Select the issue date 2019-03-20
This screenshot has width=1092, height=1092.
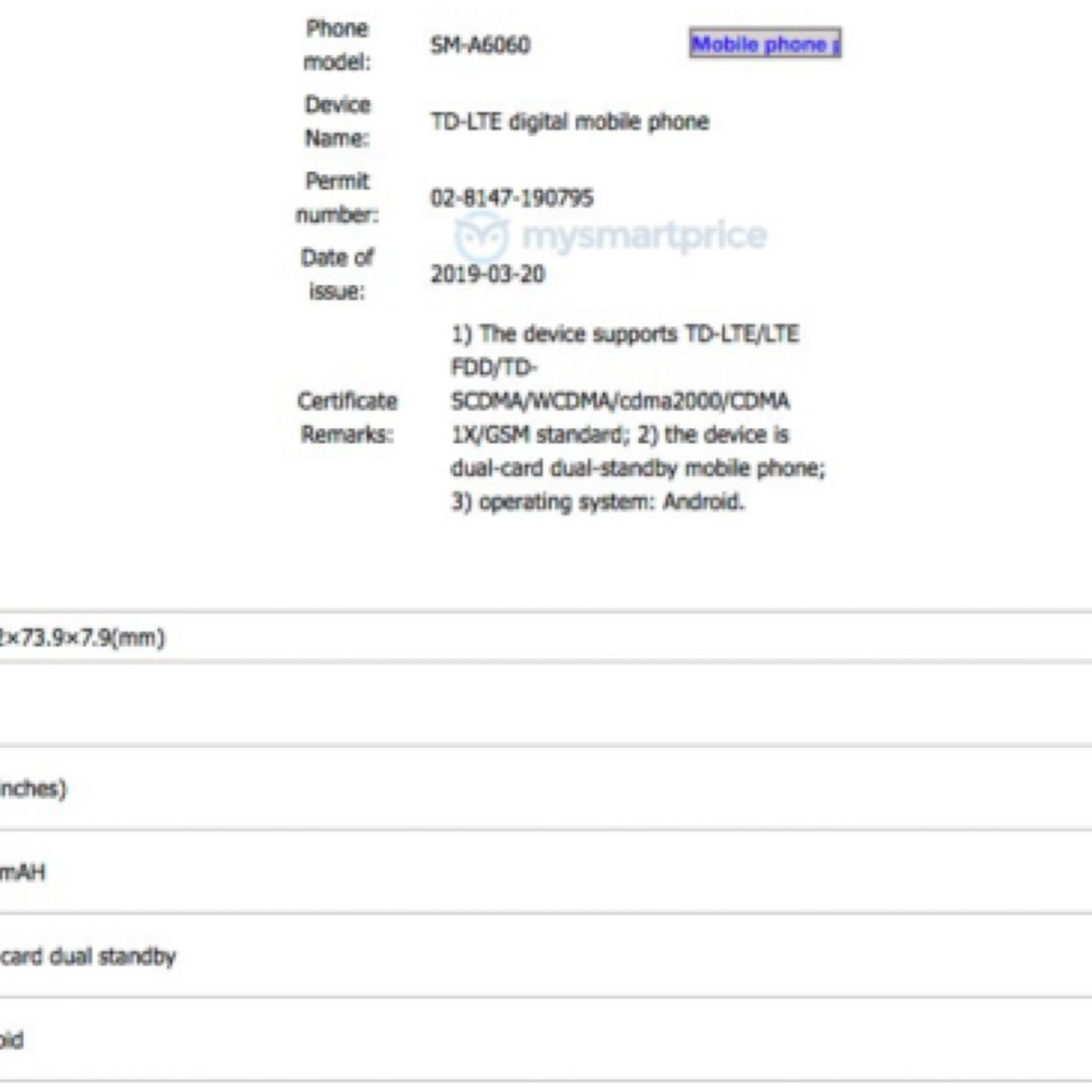487,274
